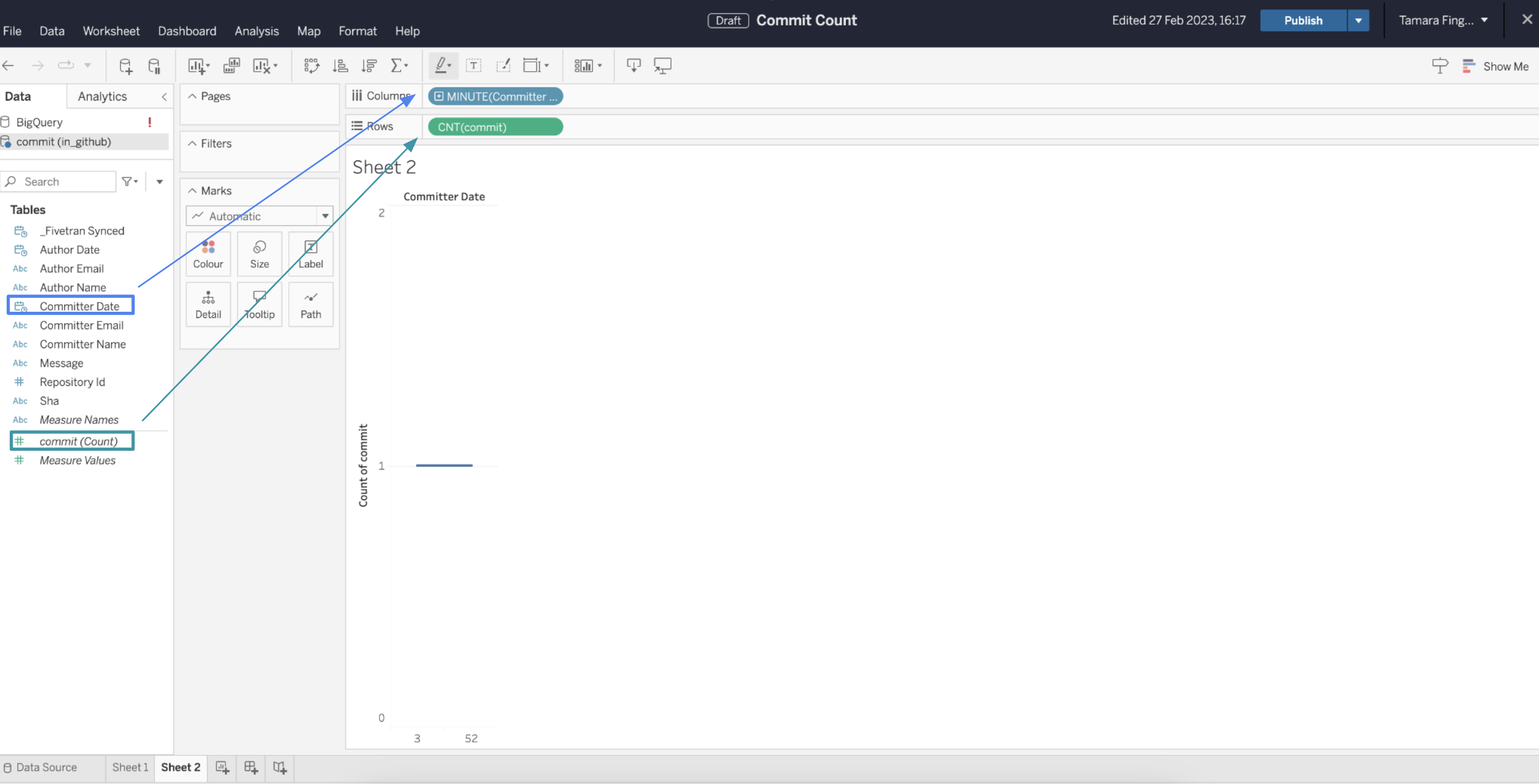The image size is (1539, 784).
Task: Click the Label shelf on Marks card
Action: [x=310, y=253]
